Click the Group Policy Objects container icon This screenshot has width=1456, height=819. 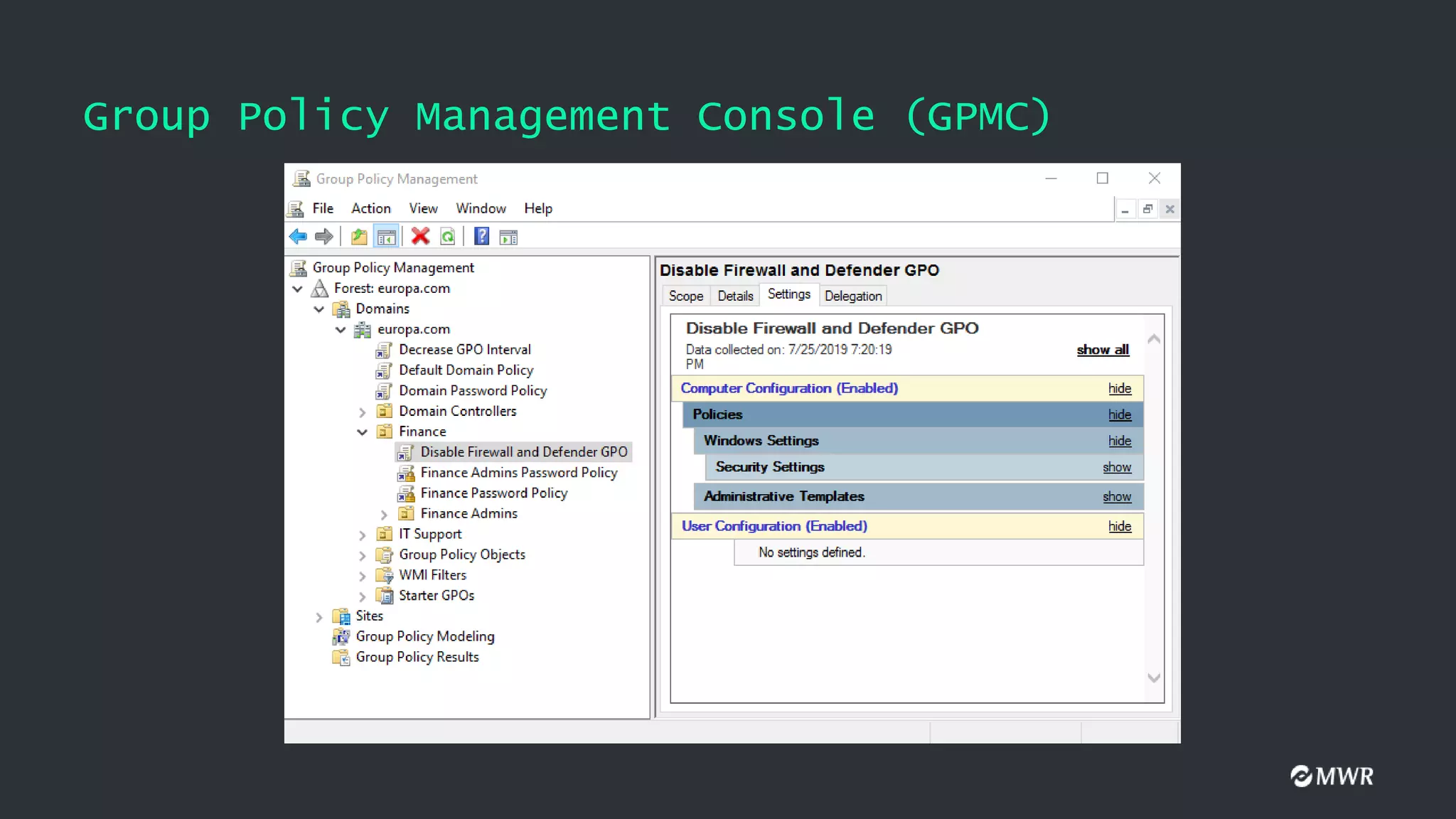(x=384, y=555)
